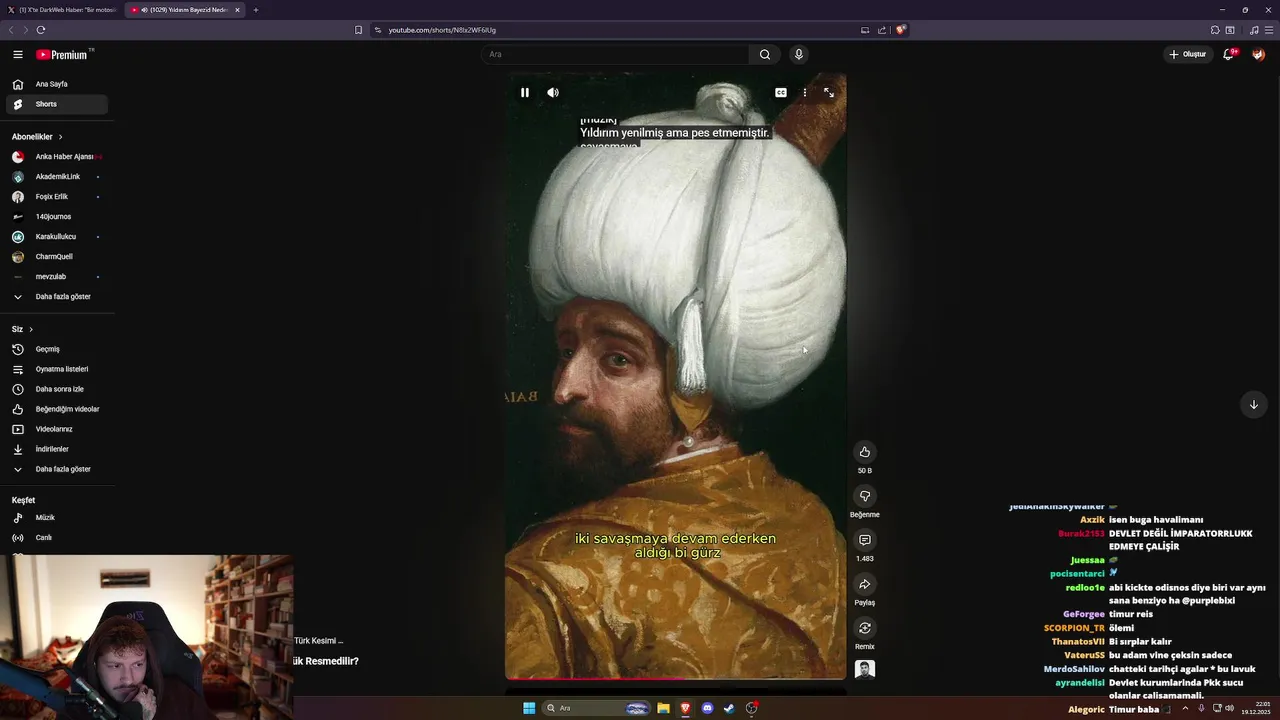Enter fullscreen on the Short player

[829, 92]
